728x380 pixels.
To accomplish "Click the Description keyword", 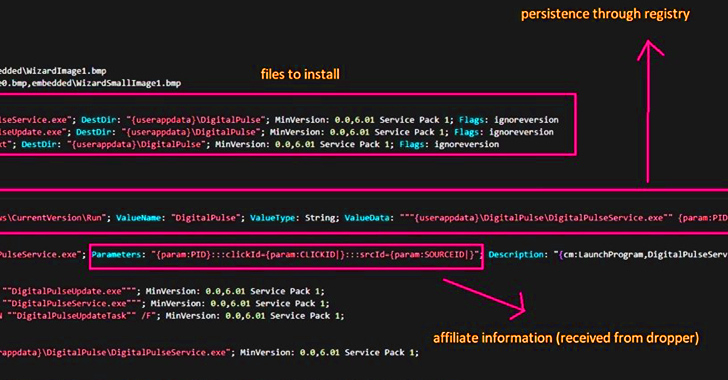I will click(516, 255).
